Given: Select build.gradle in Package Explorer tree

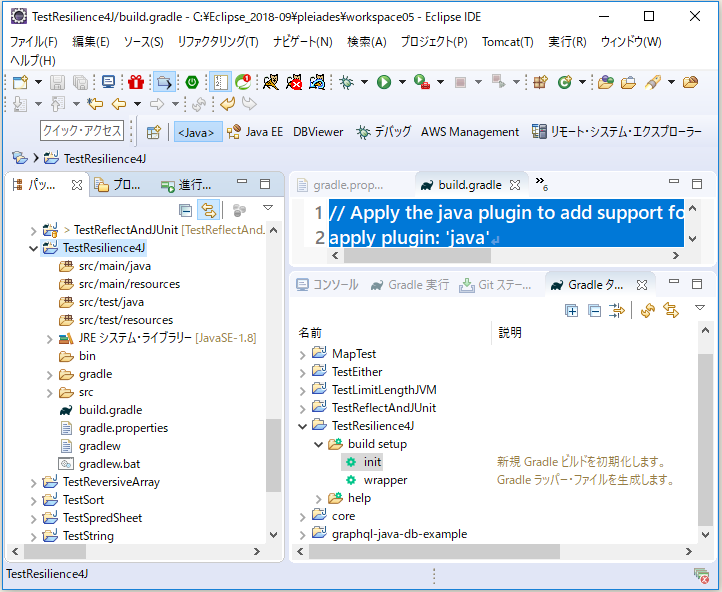Looking at the screenshot, I should click(x=111, y=410).
